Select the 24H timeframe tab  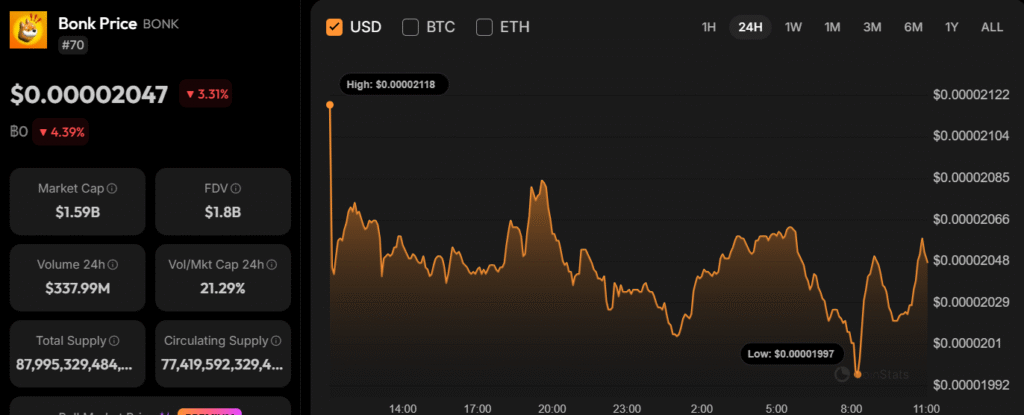750,27
